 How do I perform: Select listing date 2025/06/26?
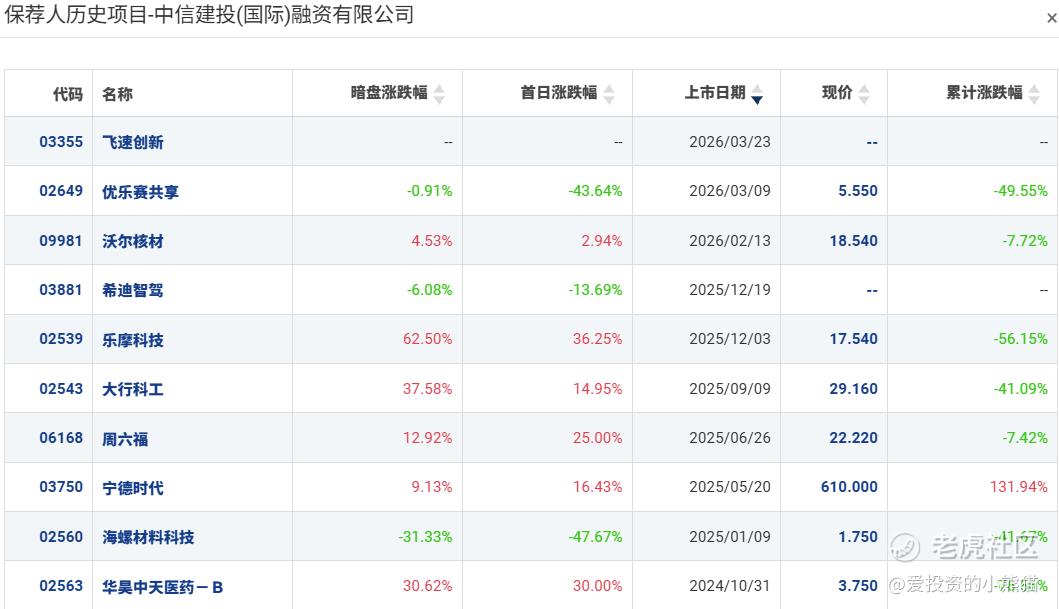pos(729,438)
